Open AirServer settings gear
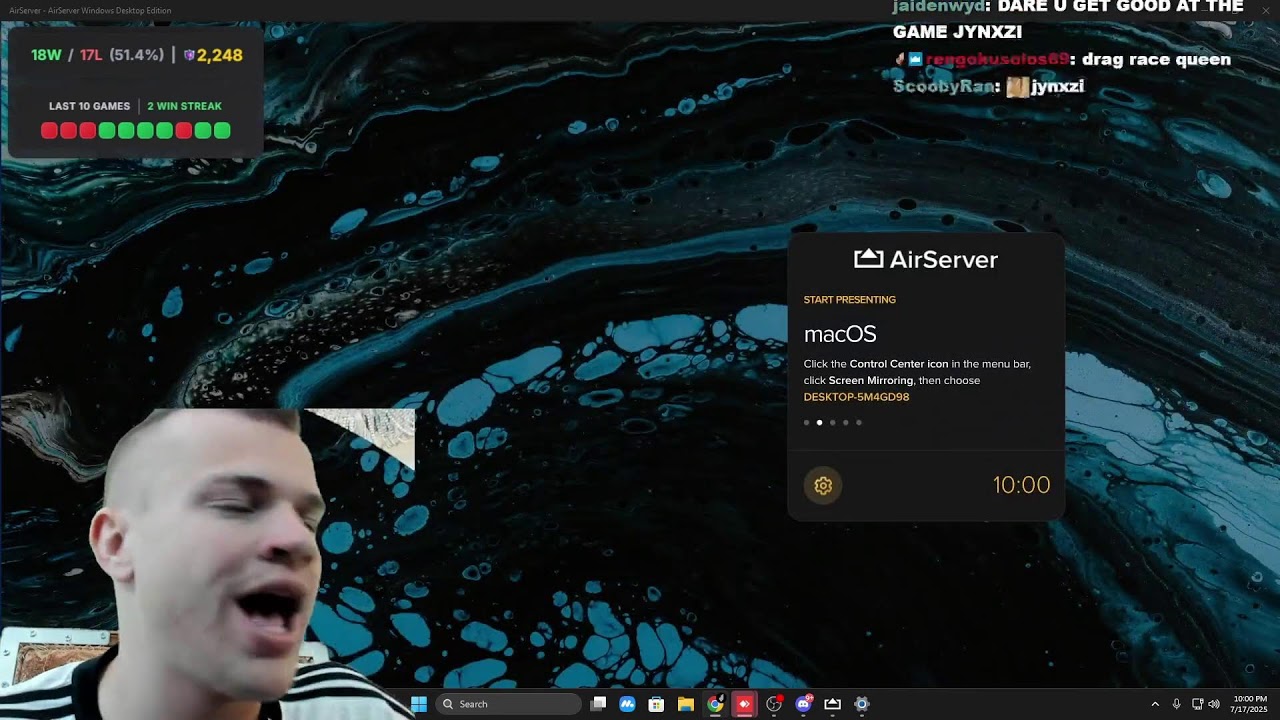 pyautogui.click(x=823, y=486)
